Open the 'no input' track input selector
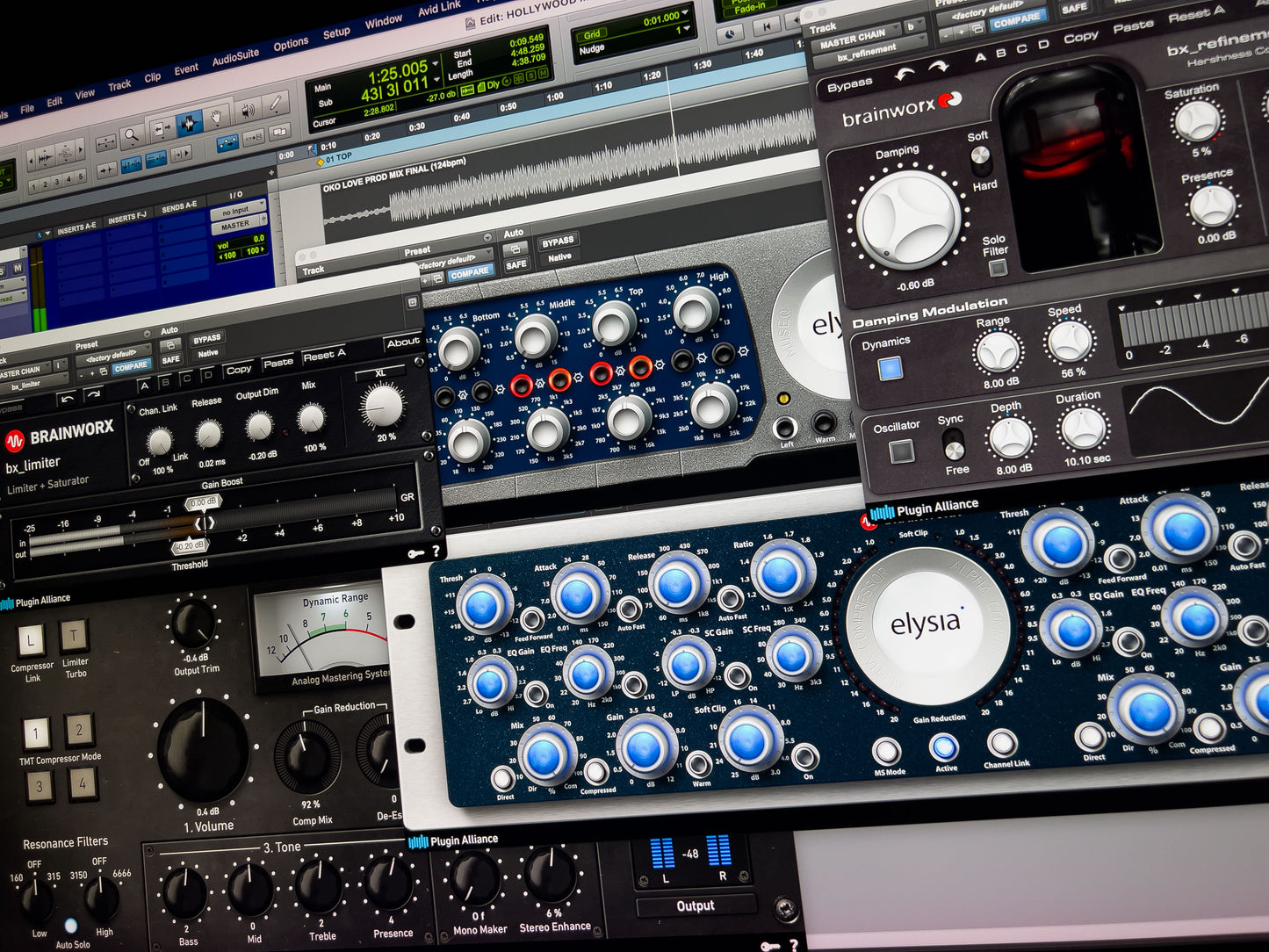The height and width of the screenshot is (952, 1269). coord(237,211)
